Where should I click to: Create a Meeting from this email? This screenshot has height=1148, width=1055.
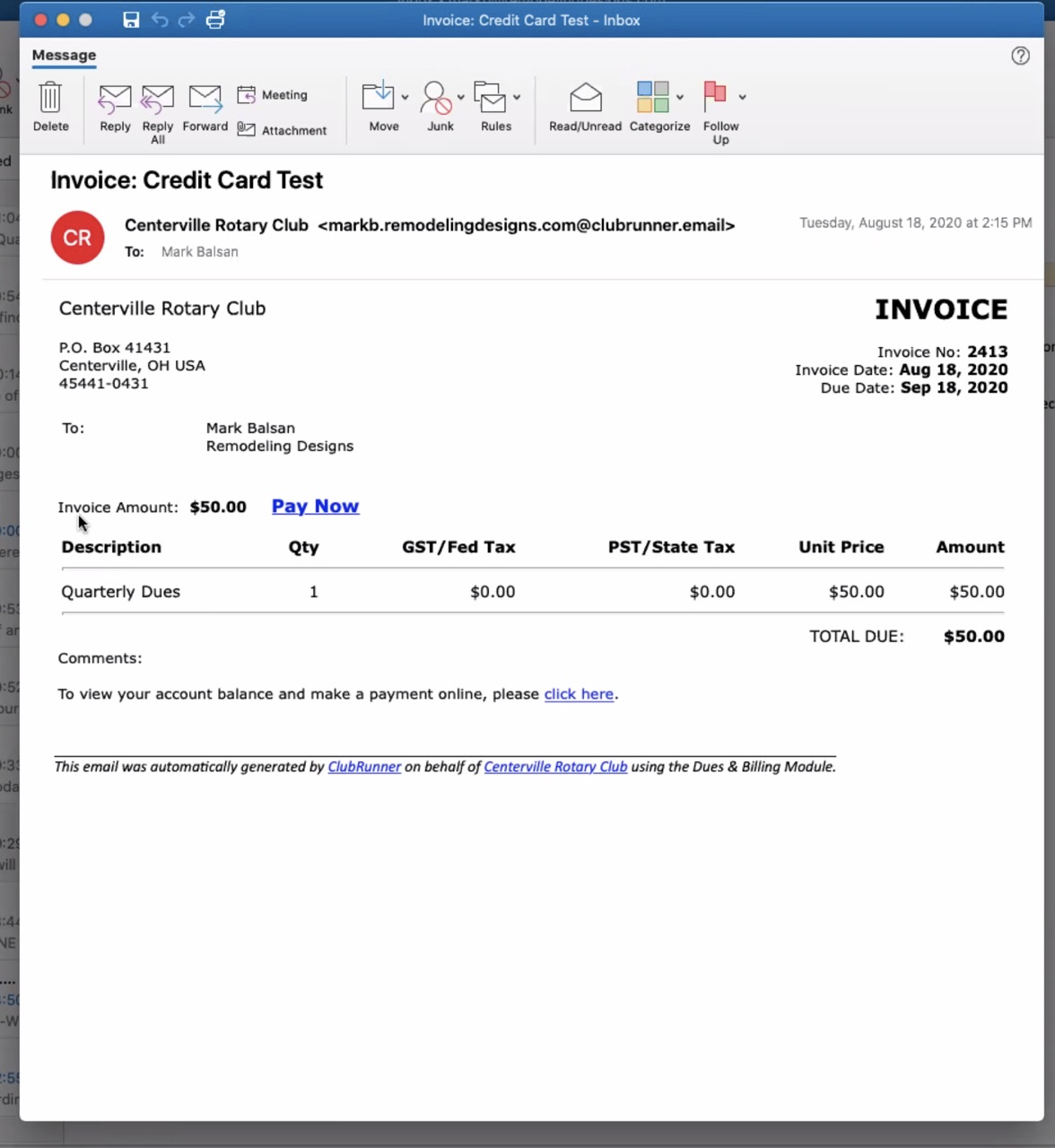coord(273,95)
